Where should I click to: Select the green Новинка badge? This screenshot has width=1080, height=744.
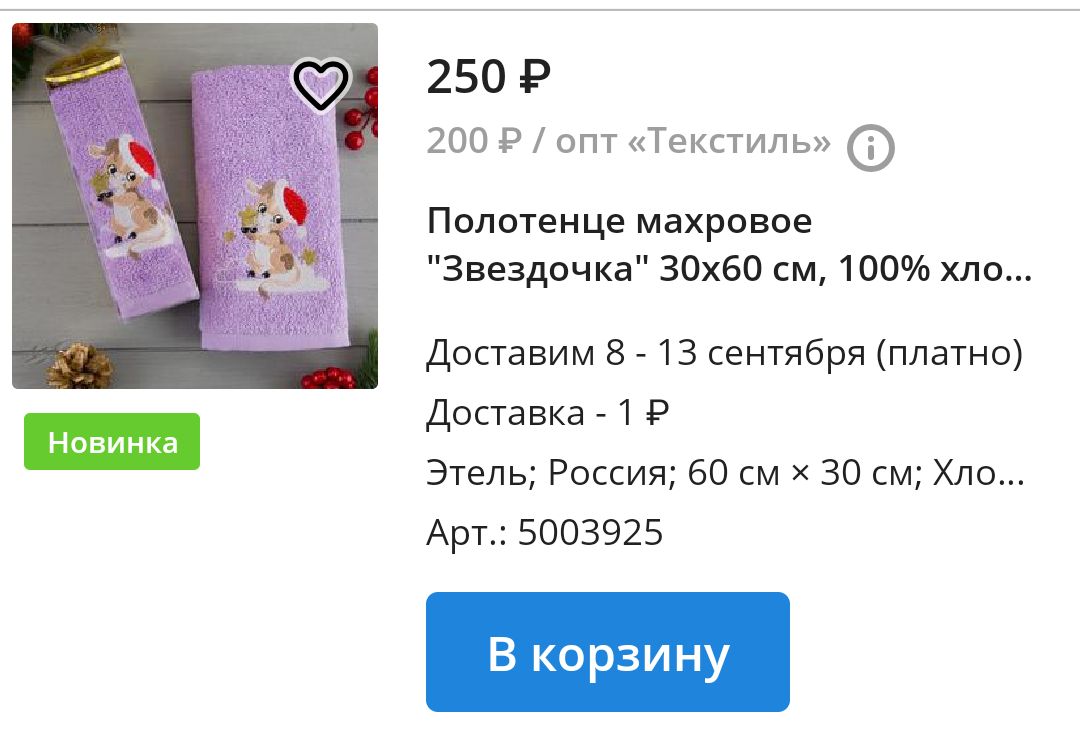112,442
